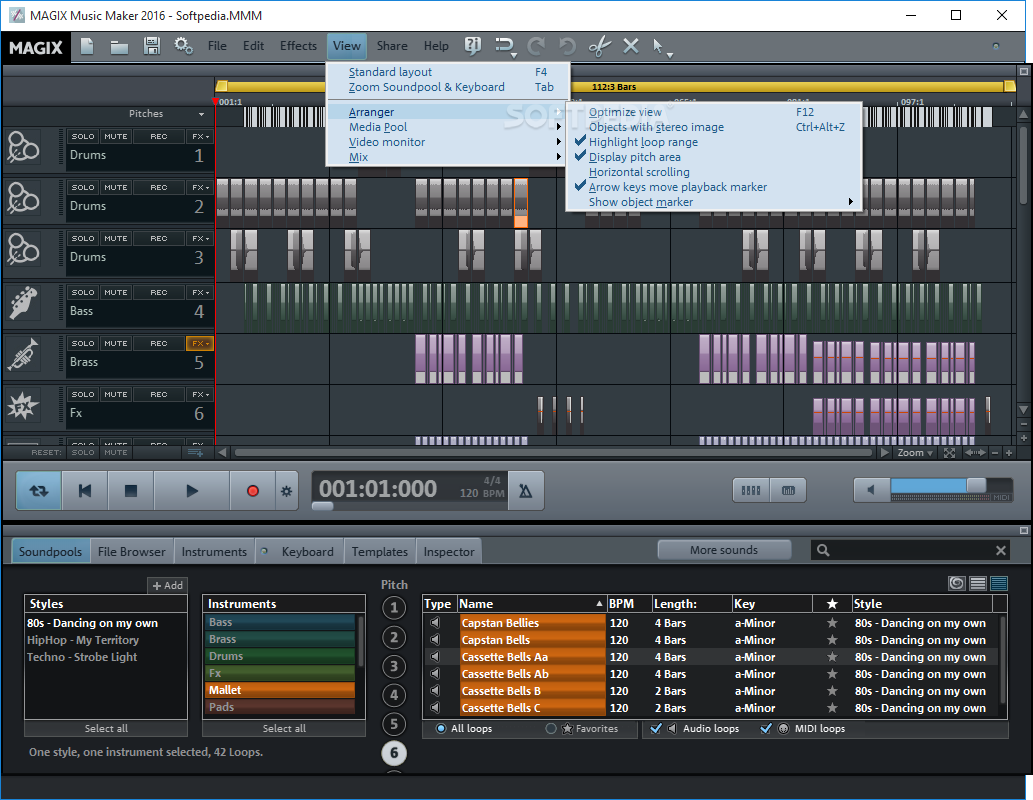Choose Standard layout menu item
The image size is (1033, 800).
447,72
